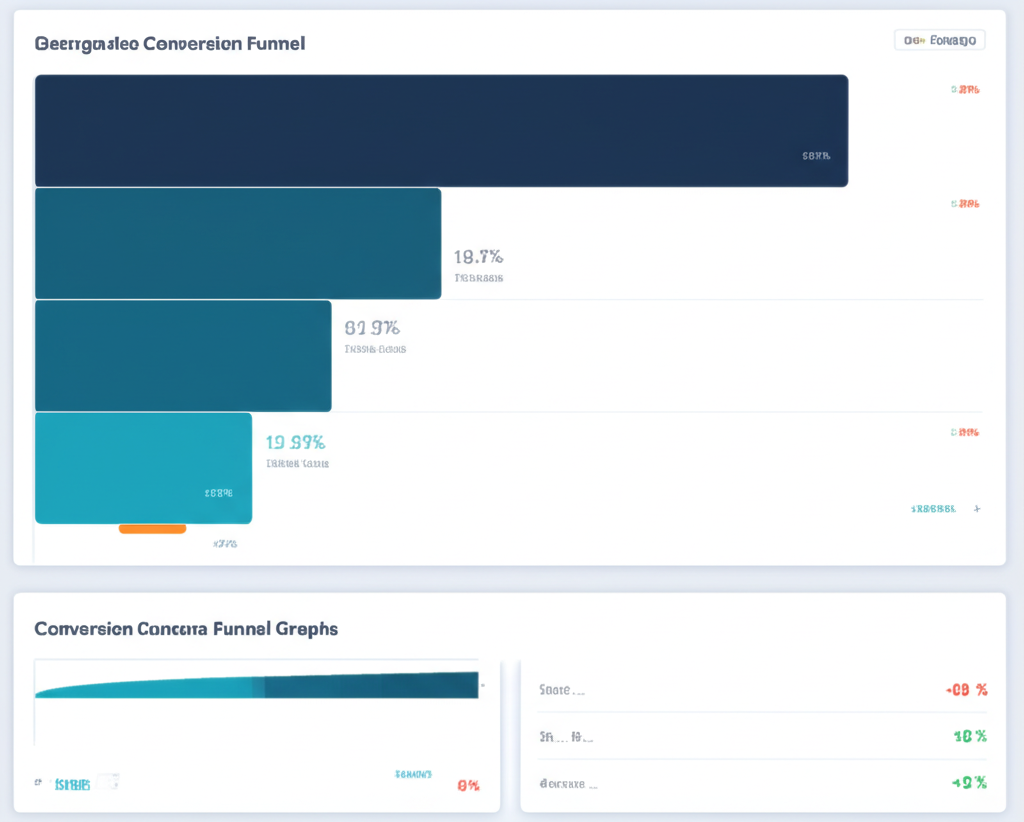Click the count label inside the dark navy funnel bar
The width and height of the screenshot is (1024, 822).
click(x=817, y=155)
